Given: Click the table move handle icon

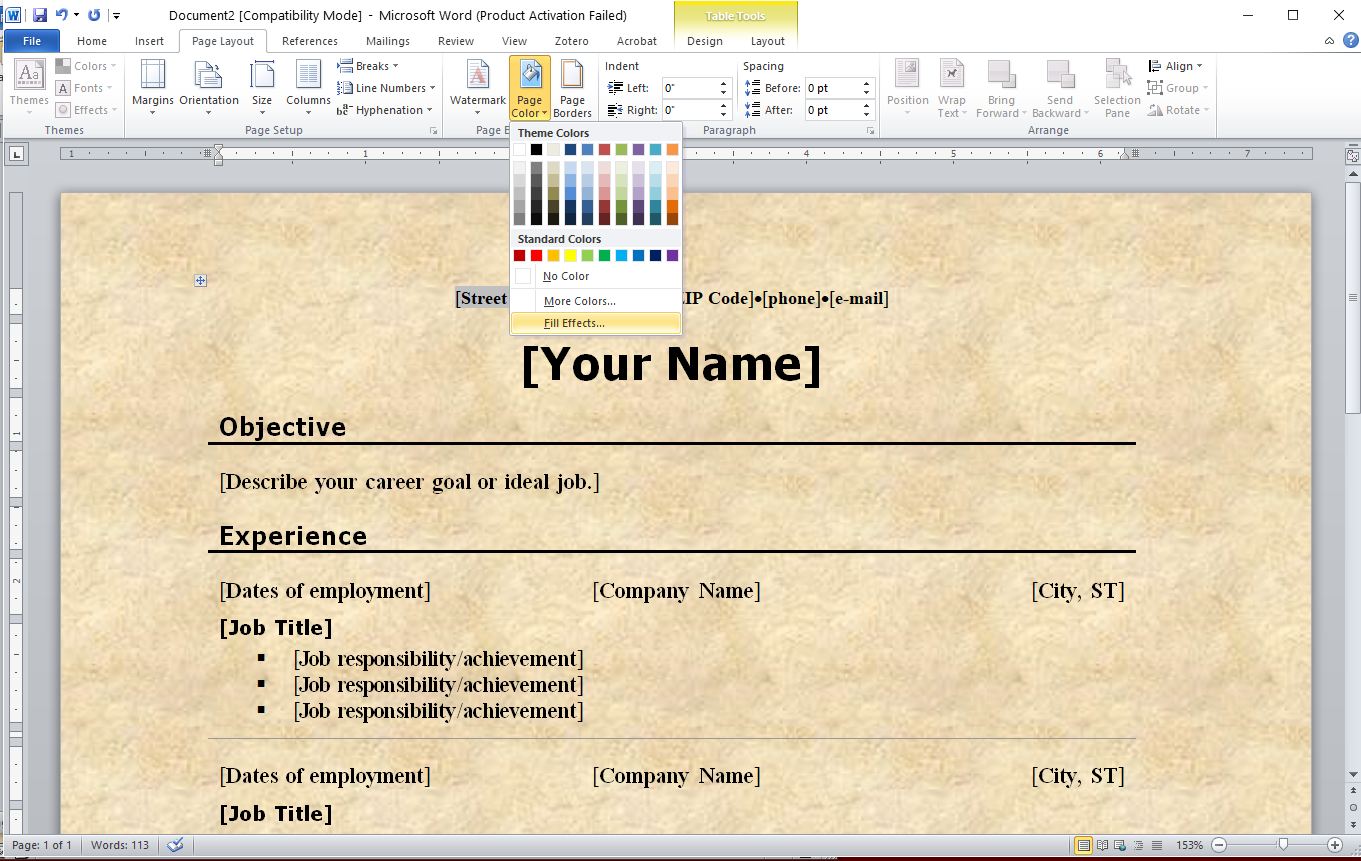Looking at the screenshot, I should pos(201,281).
